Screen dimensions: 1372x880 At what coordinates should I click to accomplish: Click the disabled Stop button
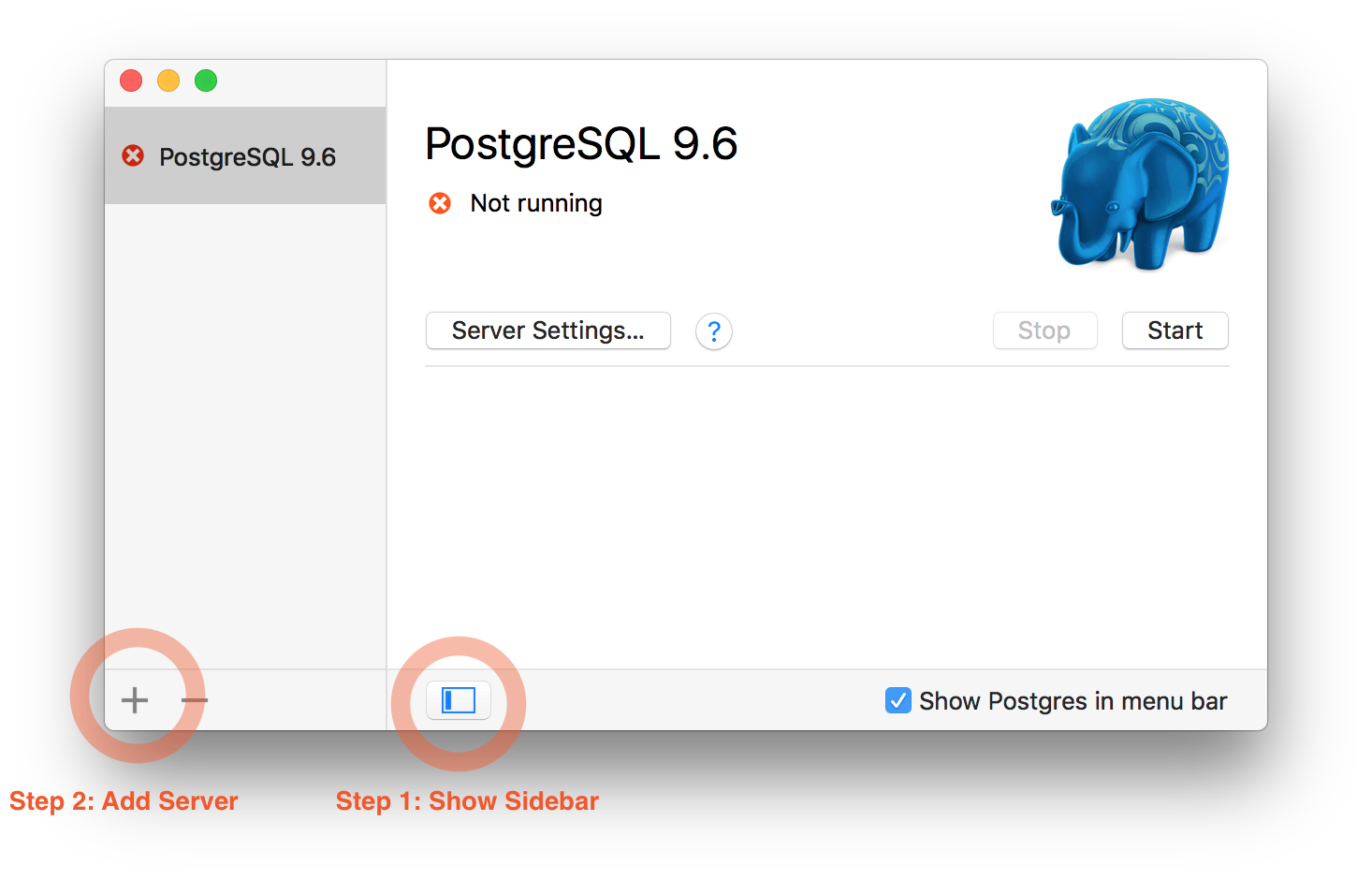click(1044, 330)
